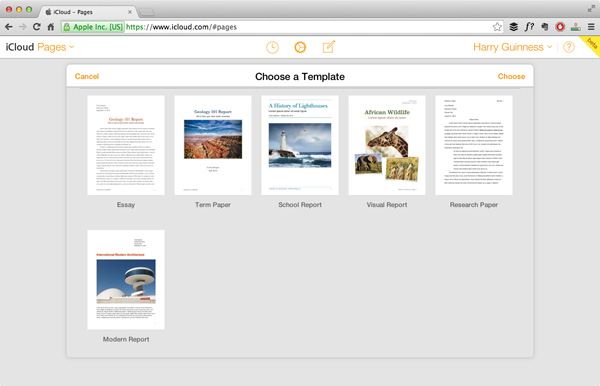Viewport: 600px width, 386px height.
Task: Click the red Opera-style extension icon
Action: [x=560, y=27]
